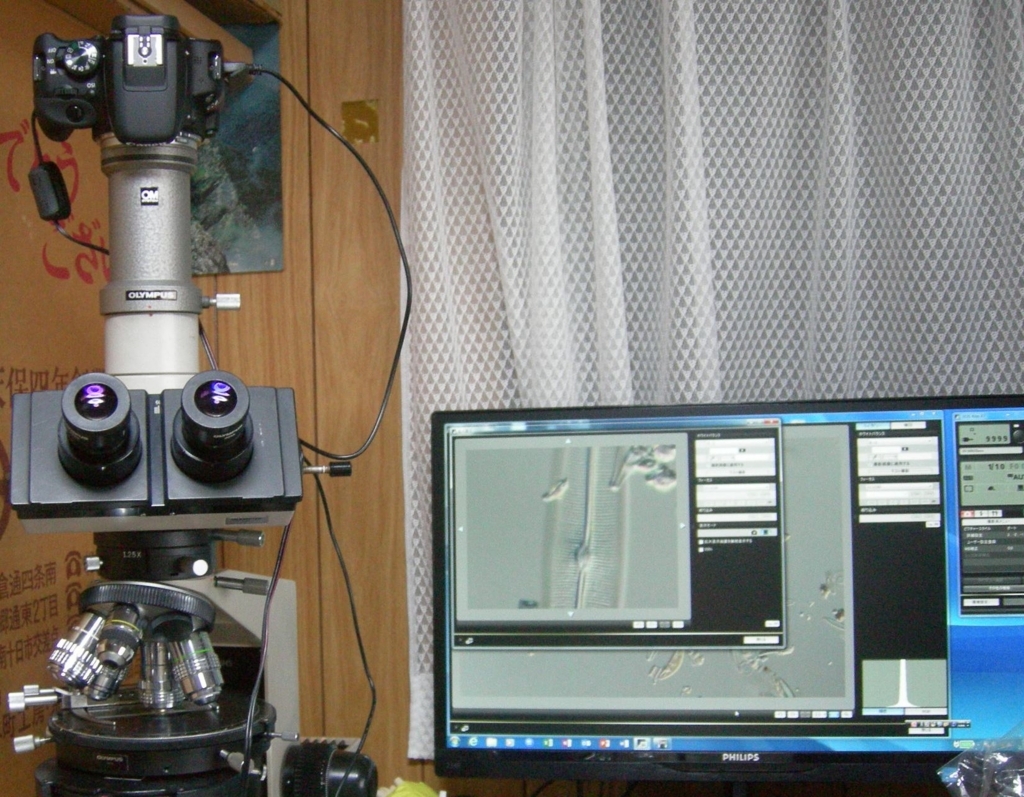This screenshot has height=797, width=1024.
Task: Click the left arrow beside the magnified view
Action: tap(460, 528)
